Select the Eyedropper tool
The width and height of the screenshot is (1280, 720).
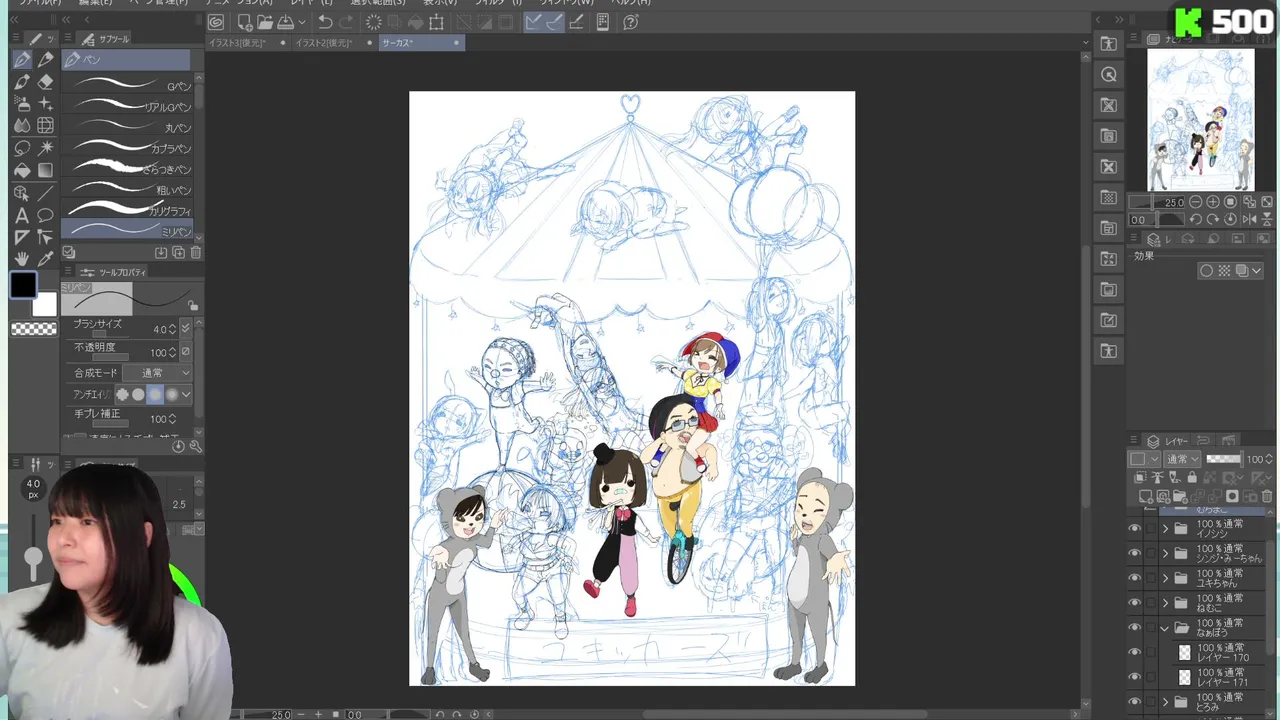46,259
